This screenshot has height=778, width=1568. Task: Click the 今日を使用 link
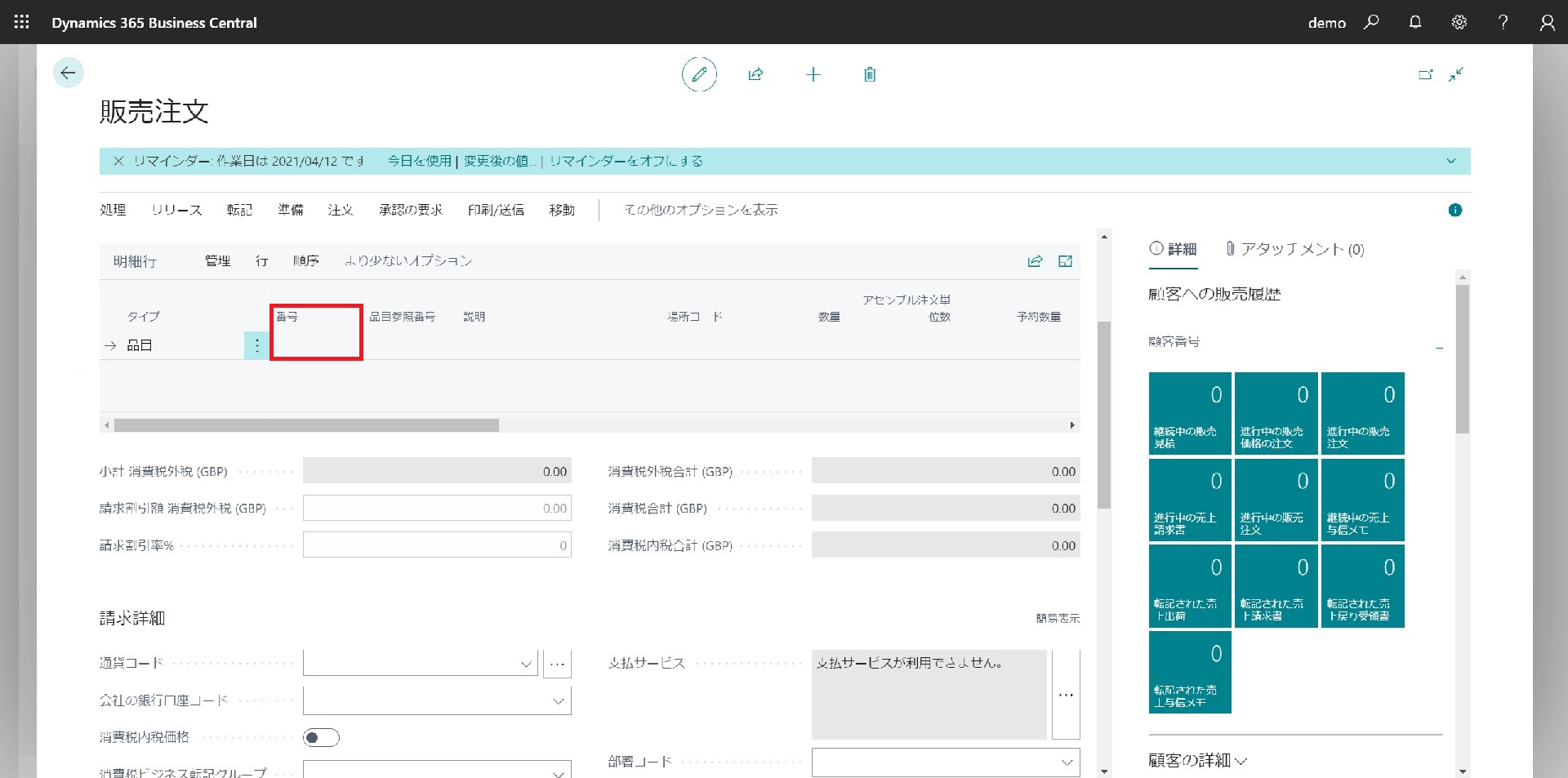419,161
